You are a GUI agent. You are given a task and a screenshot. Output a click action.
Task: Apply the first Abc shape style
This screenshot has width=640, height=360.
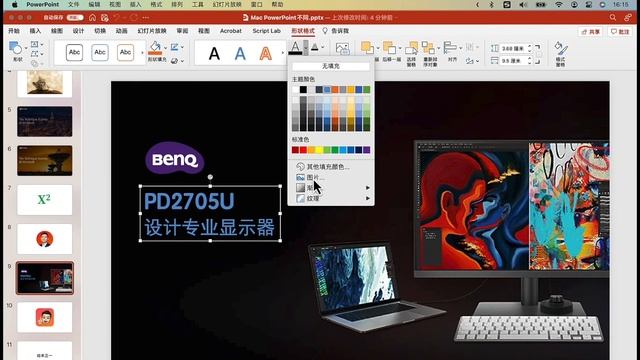click(x=74, y=52)
